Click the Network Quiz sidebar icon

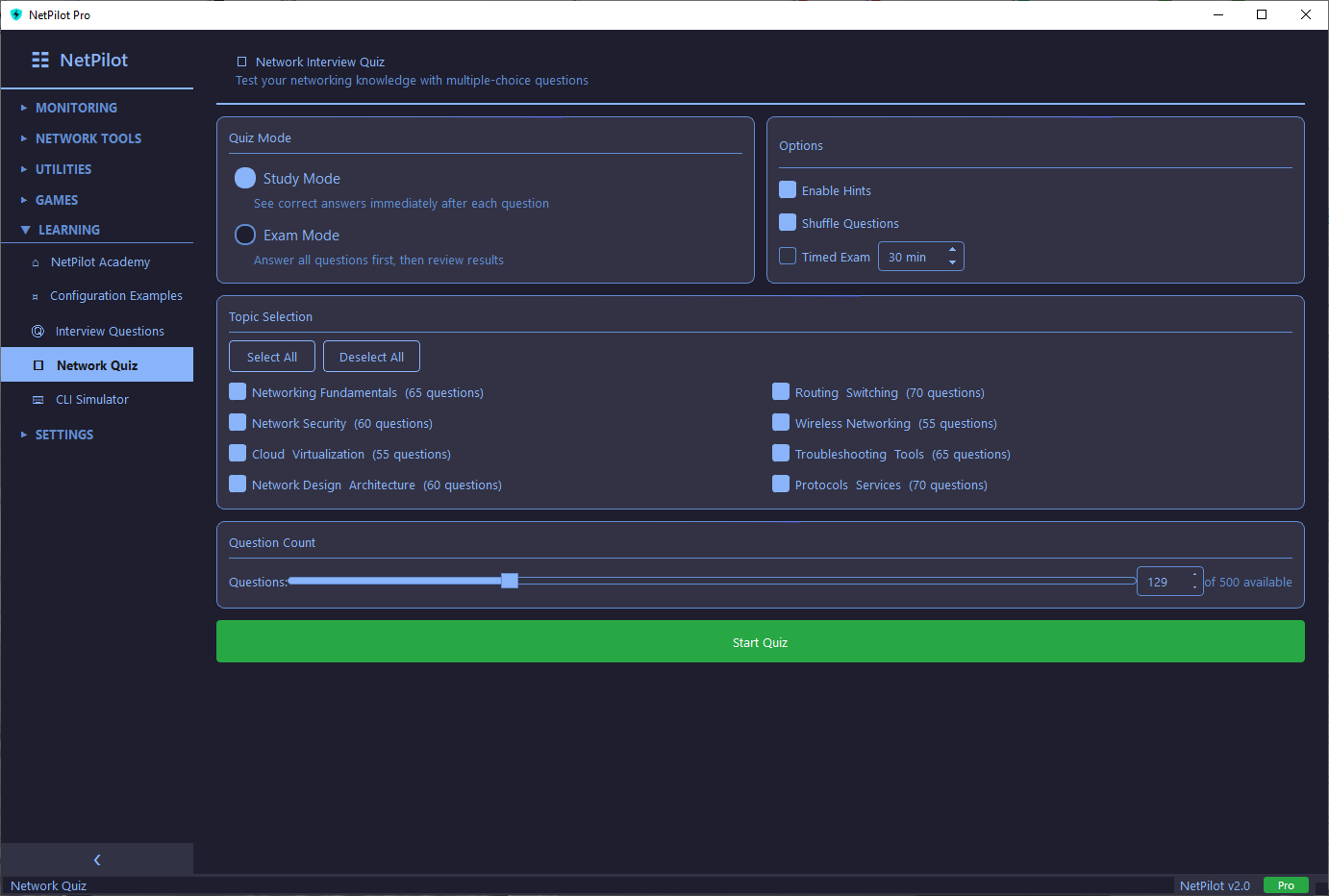(38, 366)
